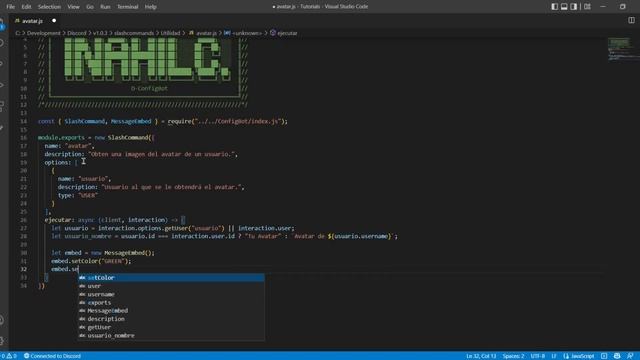Minimize the VS Code window

603,7
